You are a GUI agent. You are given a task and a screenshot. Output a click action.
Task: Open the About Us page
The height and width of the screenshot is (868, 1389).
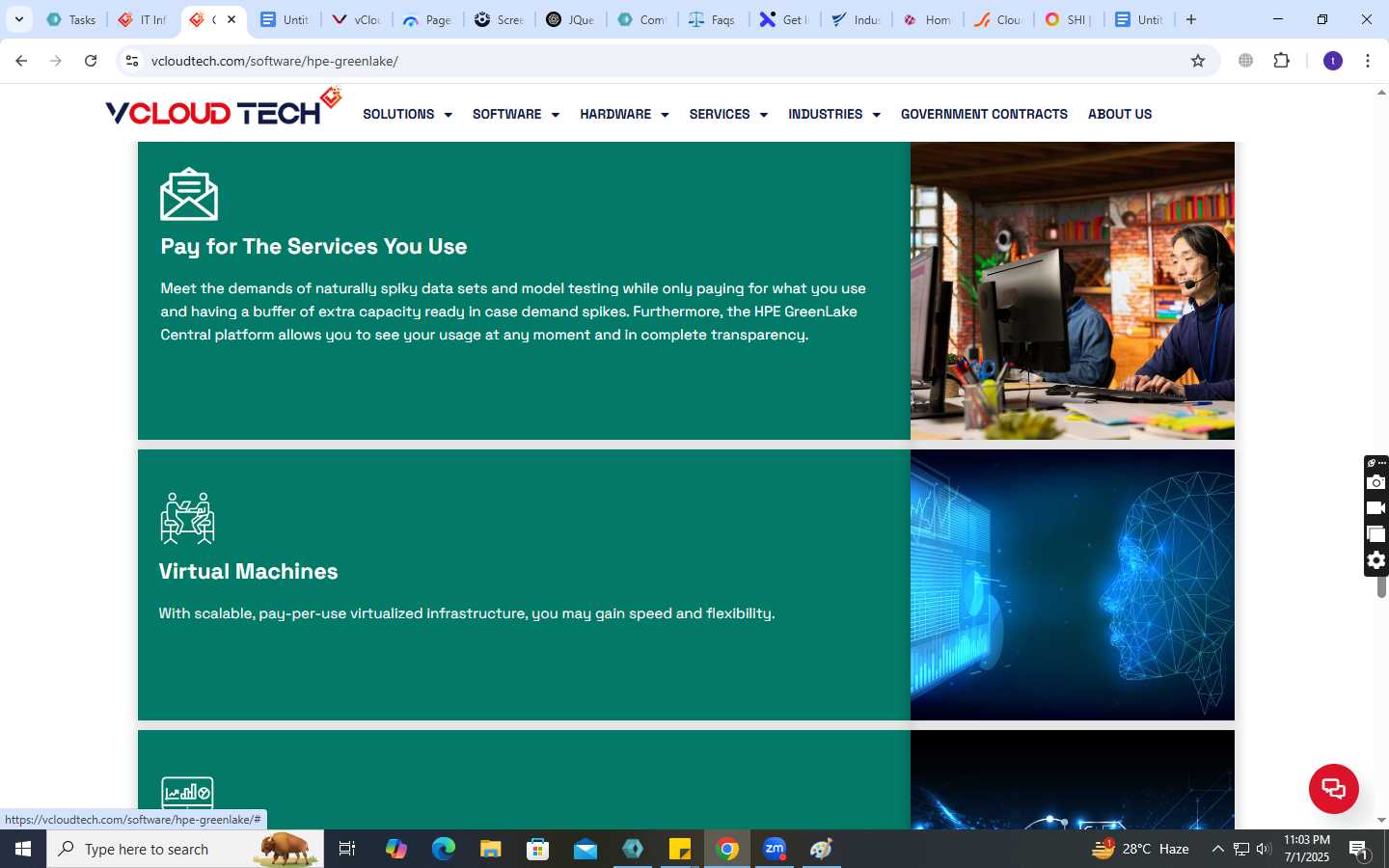1120,114
